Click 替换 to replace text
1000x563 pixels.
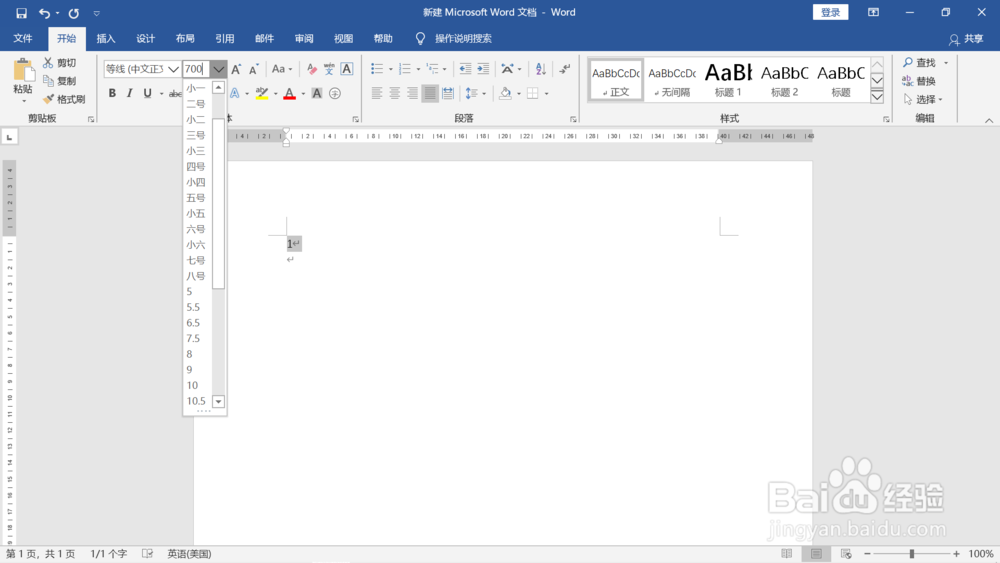[919, 81]
